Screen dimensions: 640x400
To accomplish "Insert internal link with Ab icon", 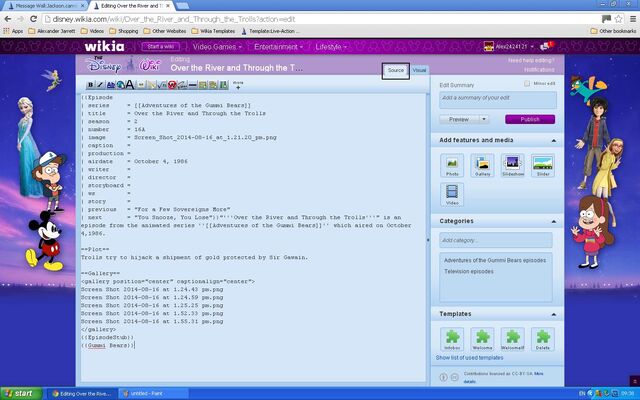I will (111, 85).
